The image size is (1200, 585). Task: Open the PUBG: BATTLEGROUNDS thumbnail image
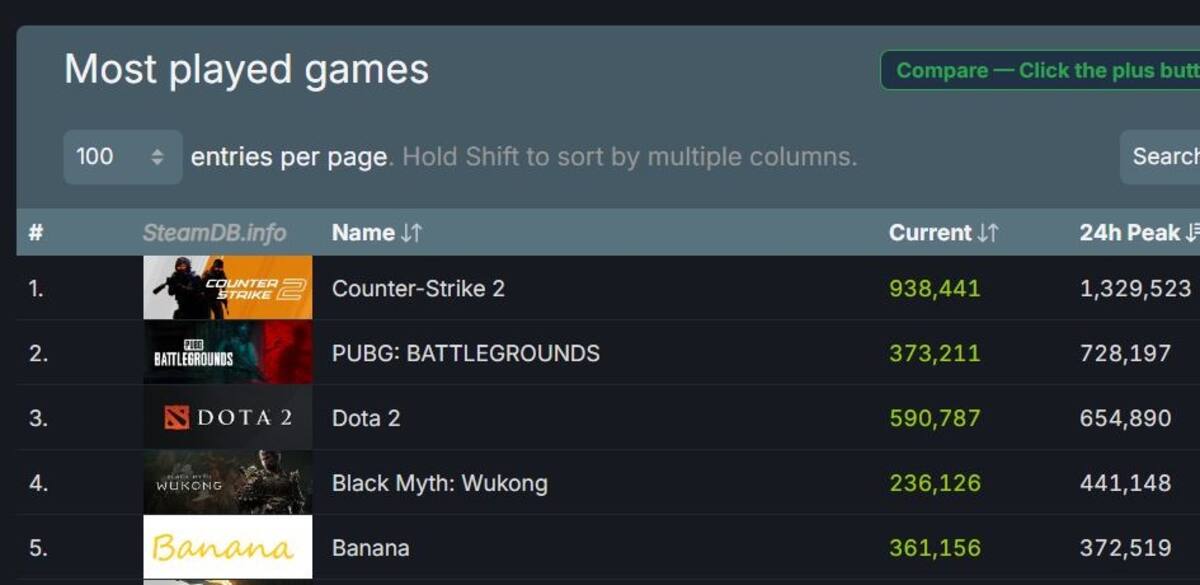228,353
